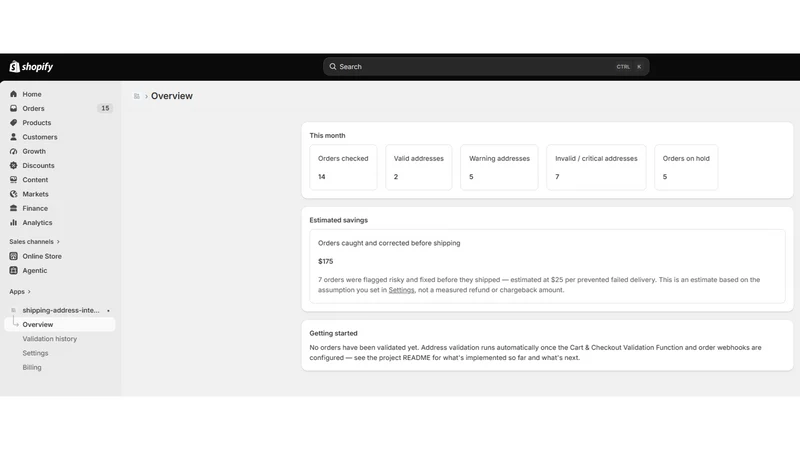Screen dimensions: 800x450
Task: Click the pin dot beside shipping-address app
Action: point(108,310)
